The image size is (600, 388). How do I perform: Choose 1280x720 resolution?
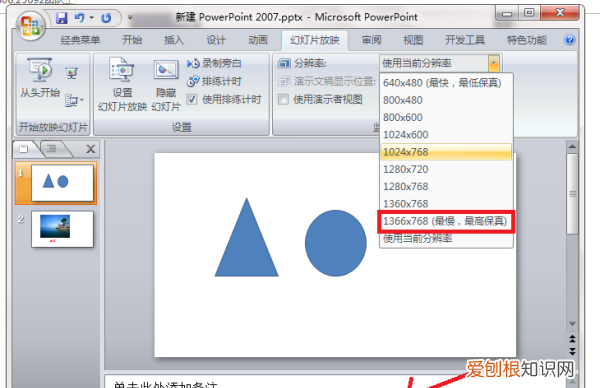pyautogui.click(x=446, y=169)
